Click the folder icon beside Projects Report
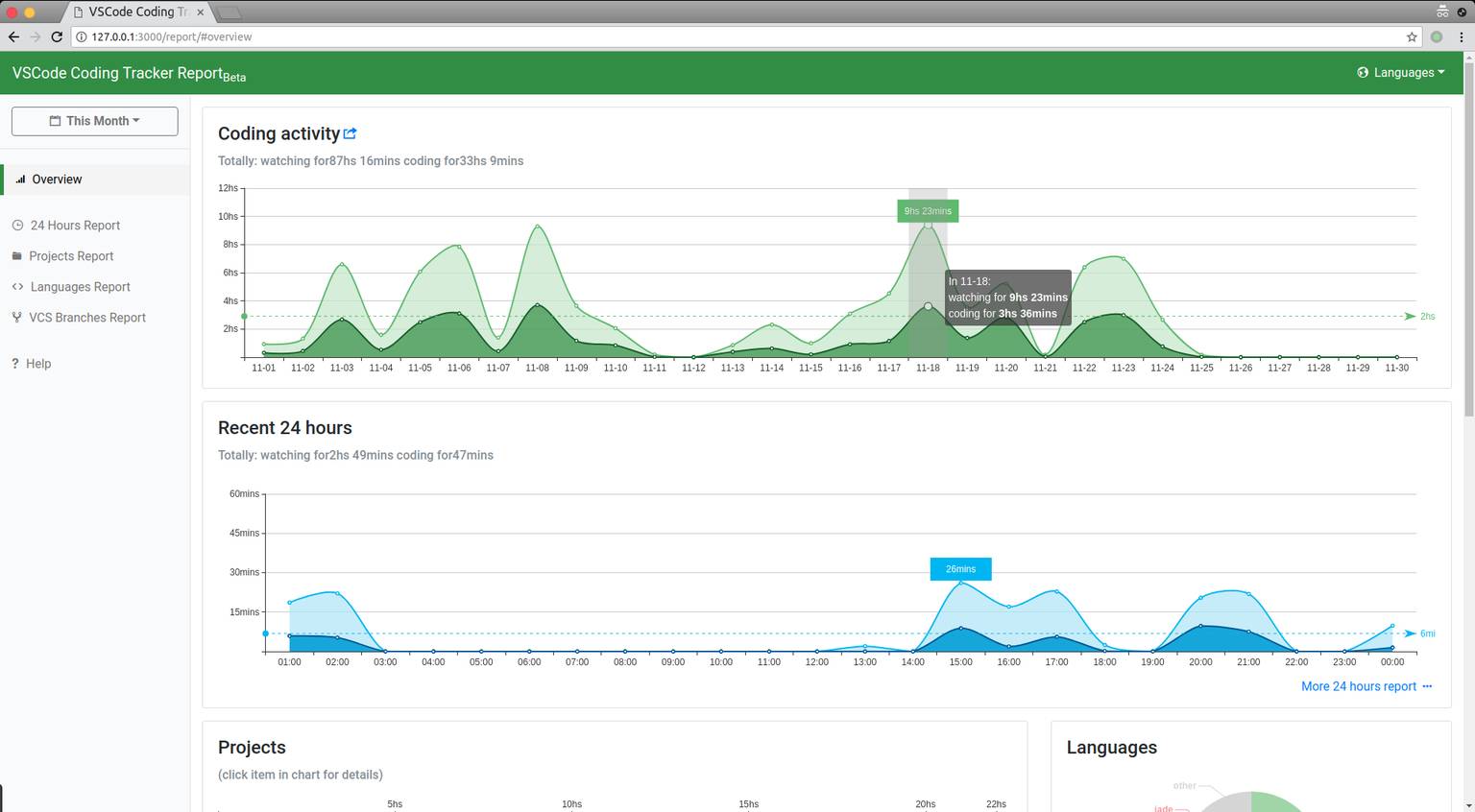1475x812 pixels. click(x=17, y=256)
